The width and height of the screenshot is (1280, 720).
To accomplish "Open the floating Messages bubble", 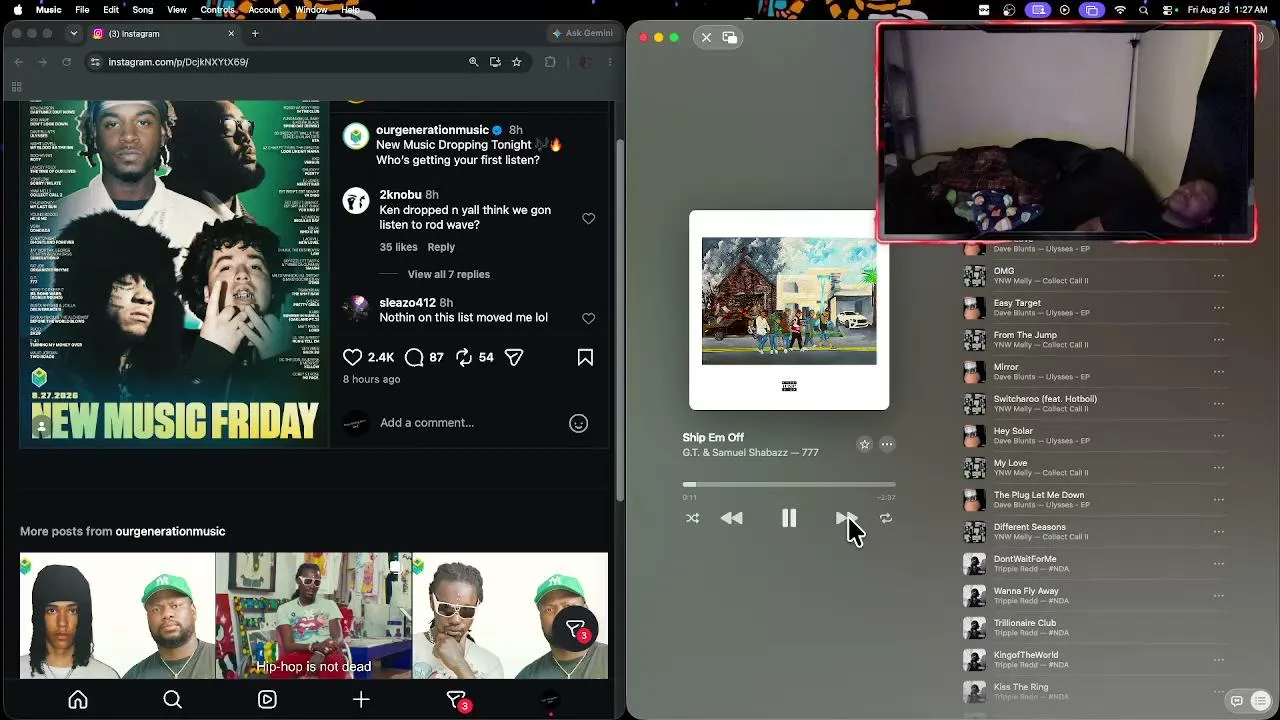I will pyautogui.click(x=575, y=629).
